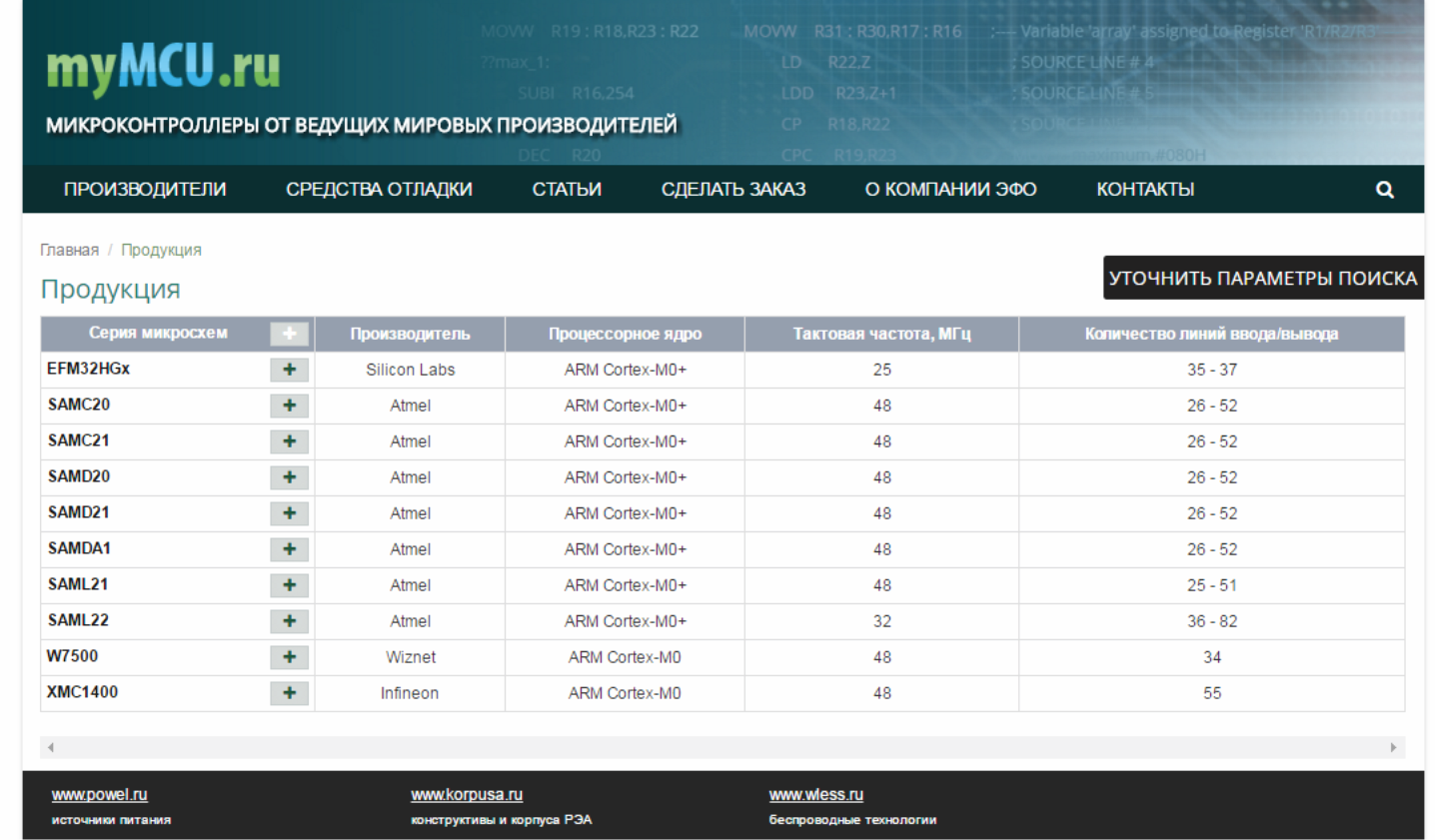Visit the www.wless.ru footer link

pyautogui.click(x=816, y=795)
